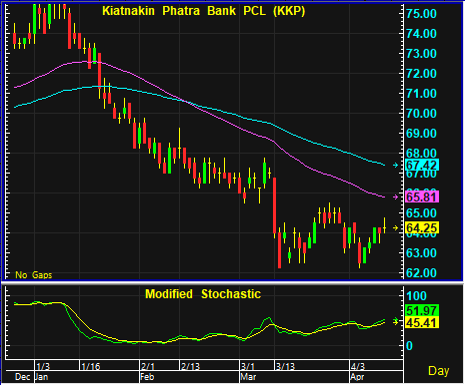Click the 62.00 price axis label
Viewport: 465px width, 385px height.
click(421, 273)
